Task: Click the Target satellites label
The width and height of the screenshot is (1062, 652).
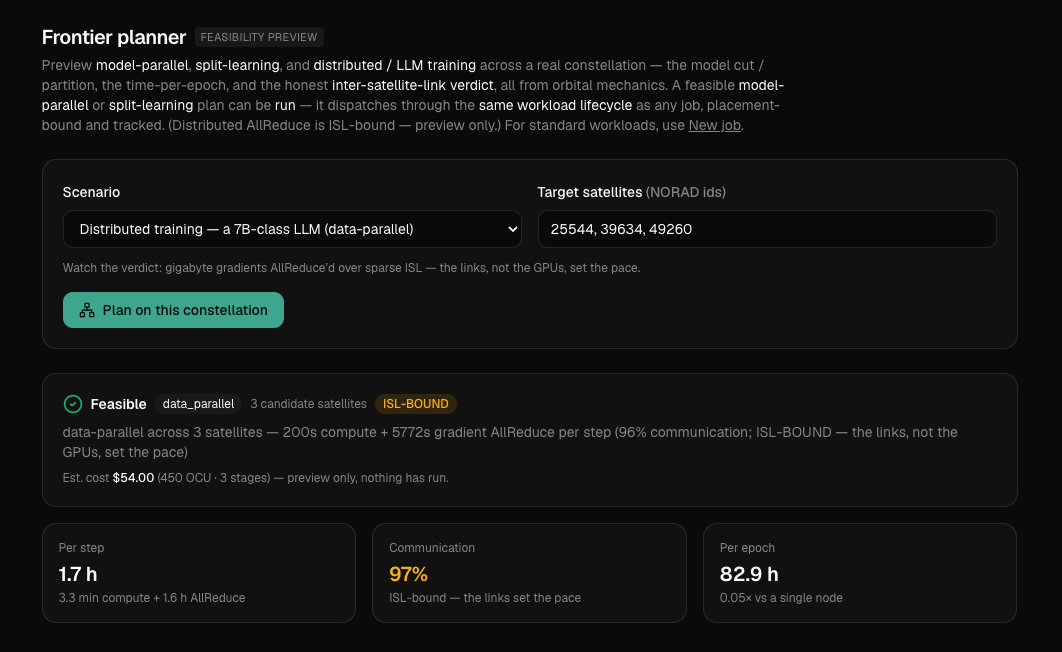Action: [x=589, y=192]
